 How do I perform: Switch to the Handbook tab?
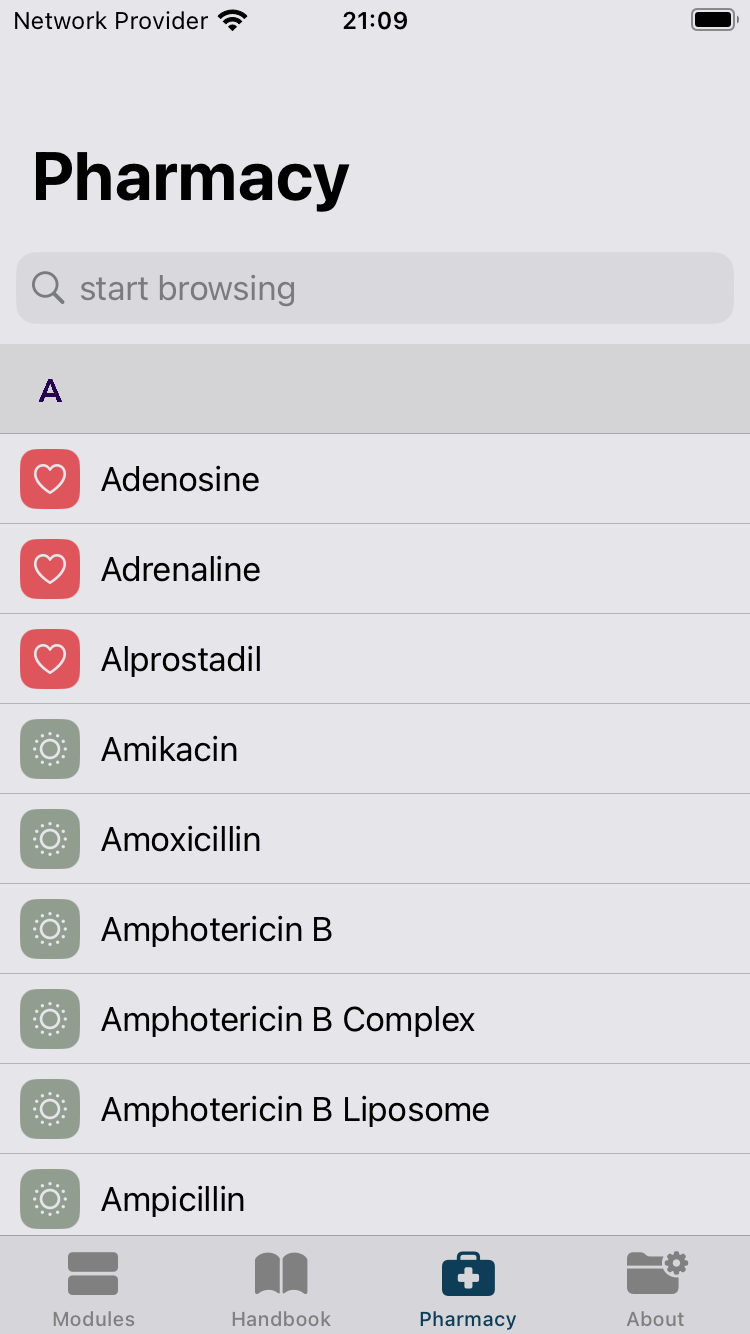coord(281,1289)
